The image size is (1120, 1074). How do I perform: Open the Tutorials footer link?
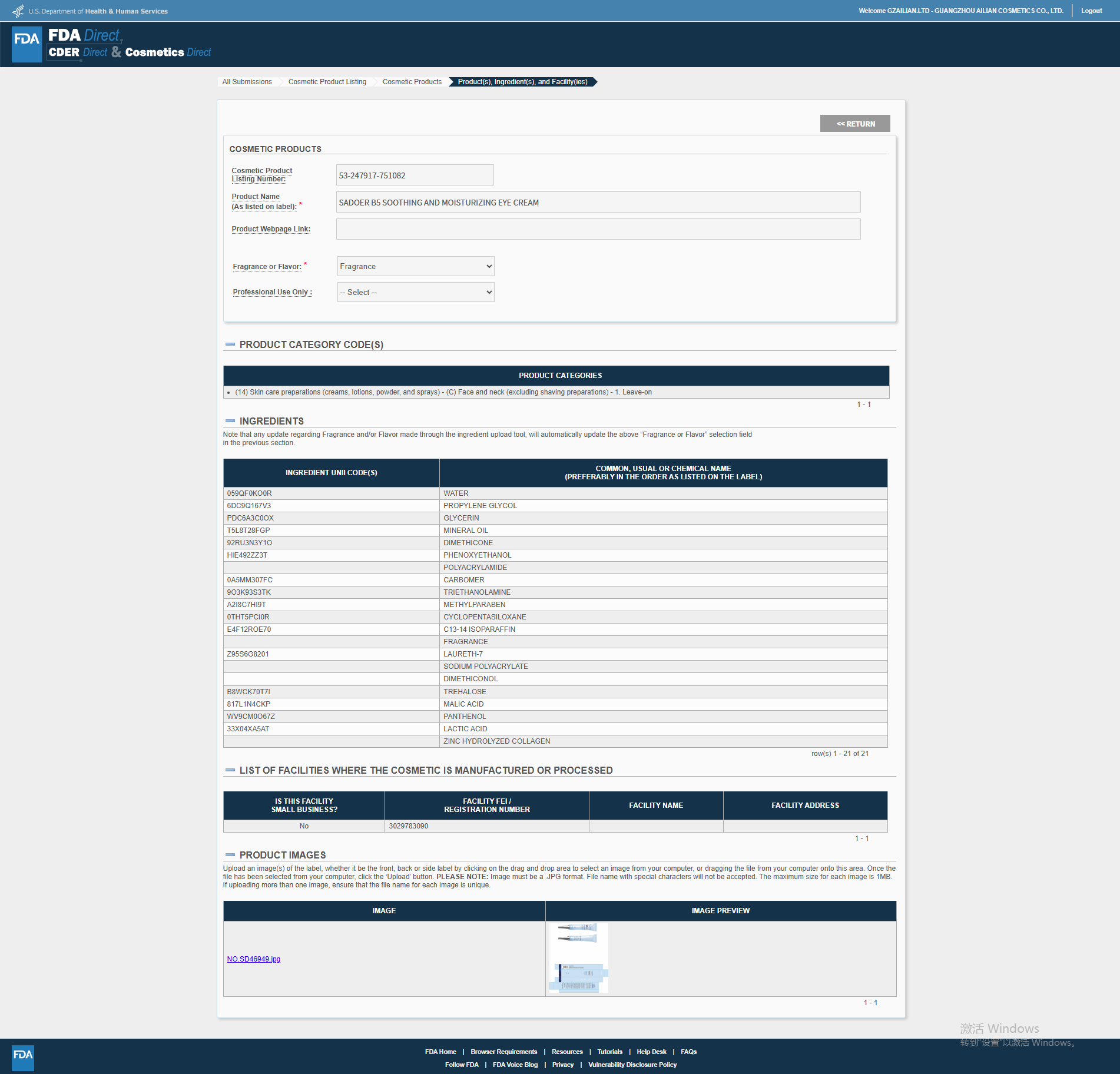coord(609,1052)
